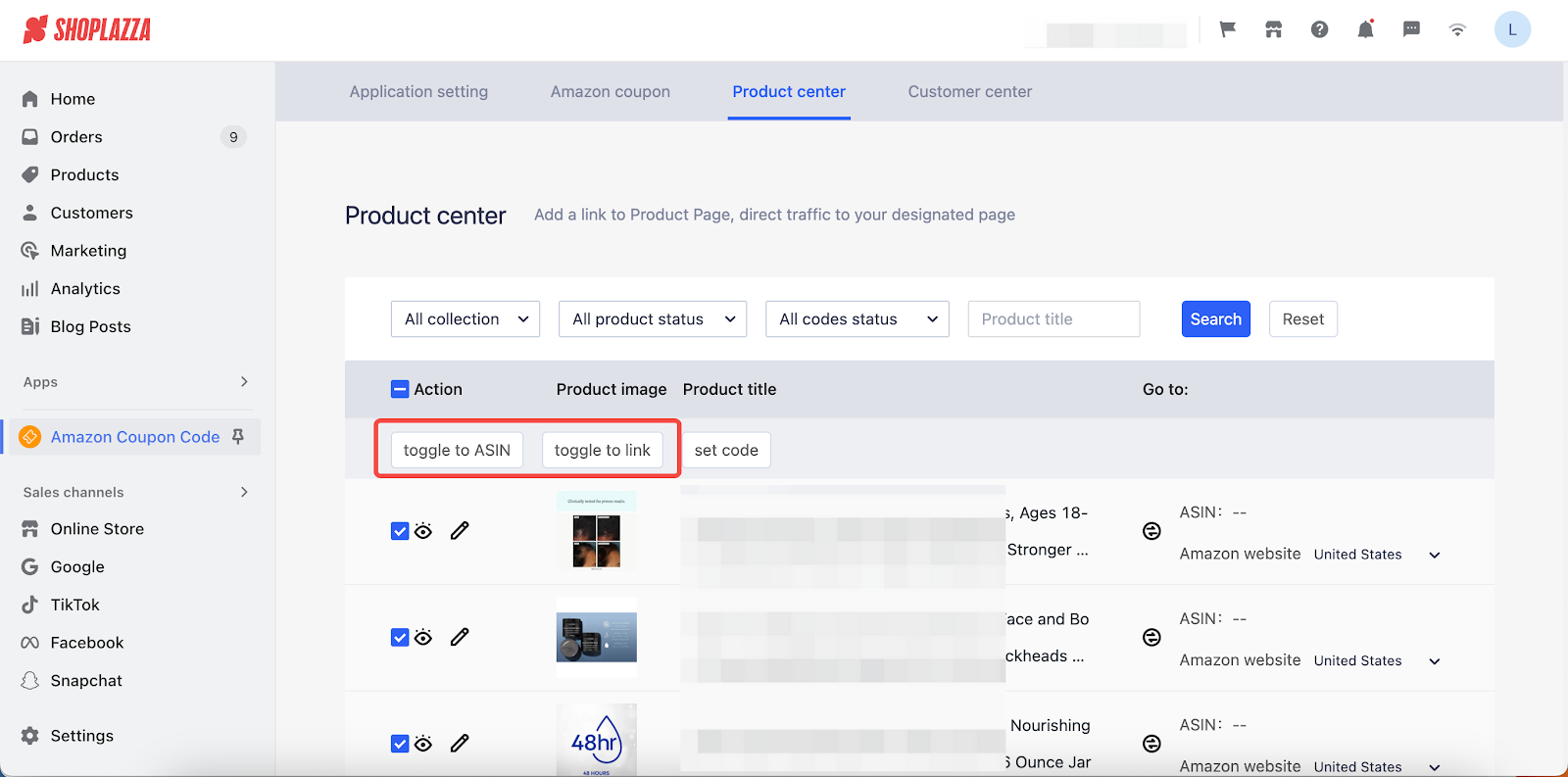Select the Product center tab

[x=789, y=92]
